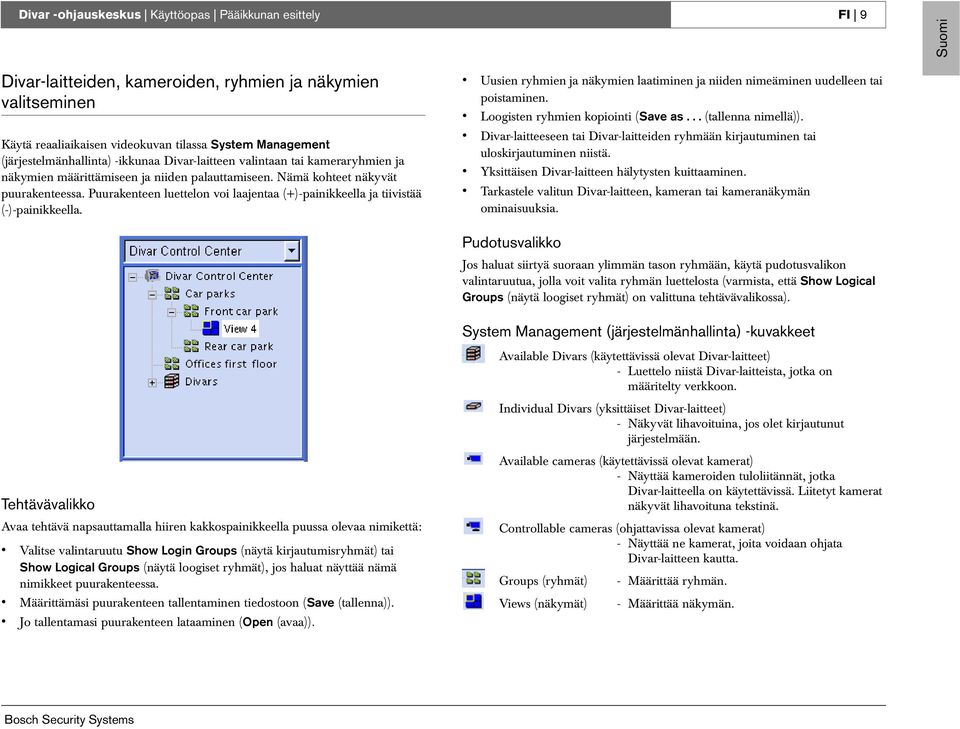Select Car parks label in the tree
960x729 pixels.
[x=210, y=294]
